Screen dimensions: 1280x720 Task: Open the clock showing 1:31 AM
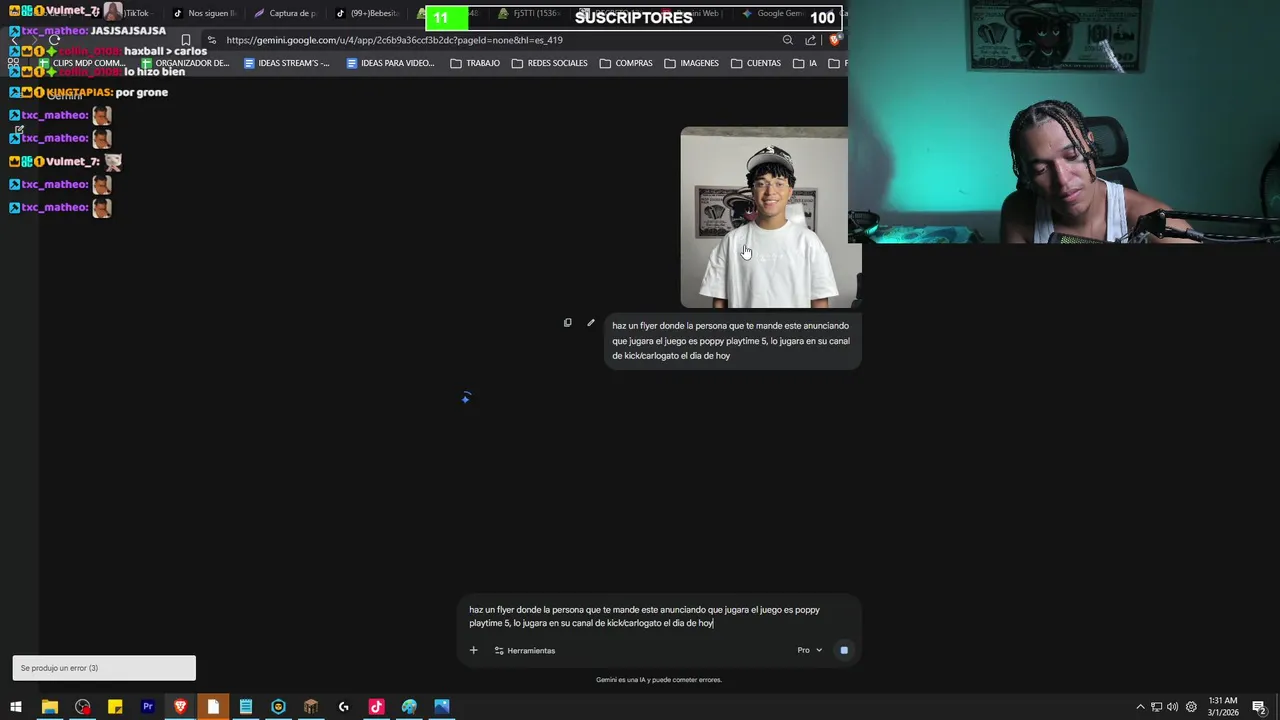(x=1223, y=707)
